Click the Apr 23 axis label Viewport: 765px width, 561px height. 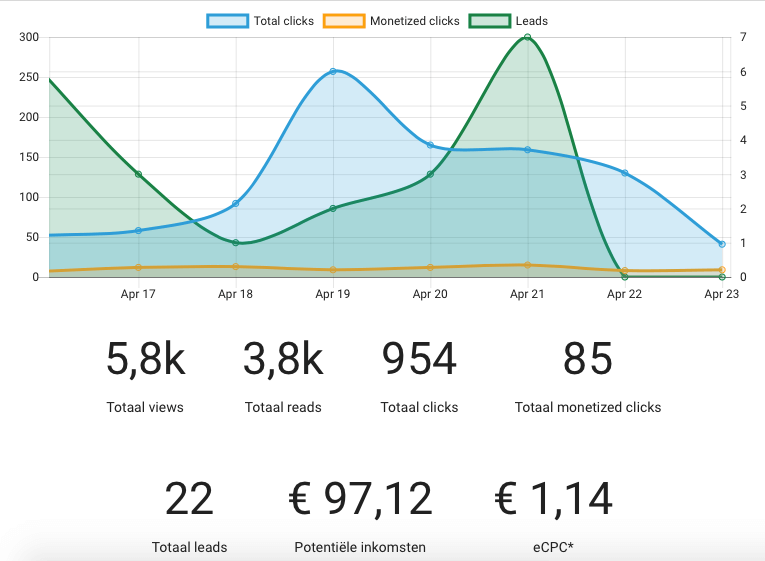tap(722, 294)
